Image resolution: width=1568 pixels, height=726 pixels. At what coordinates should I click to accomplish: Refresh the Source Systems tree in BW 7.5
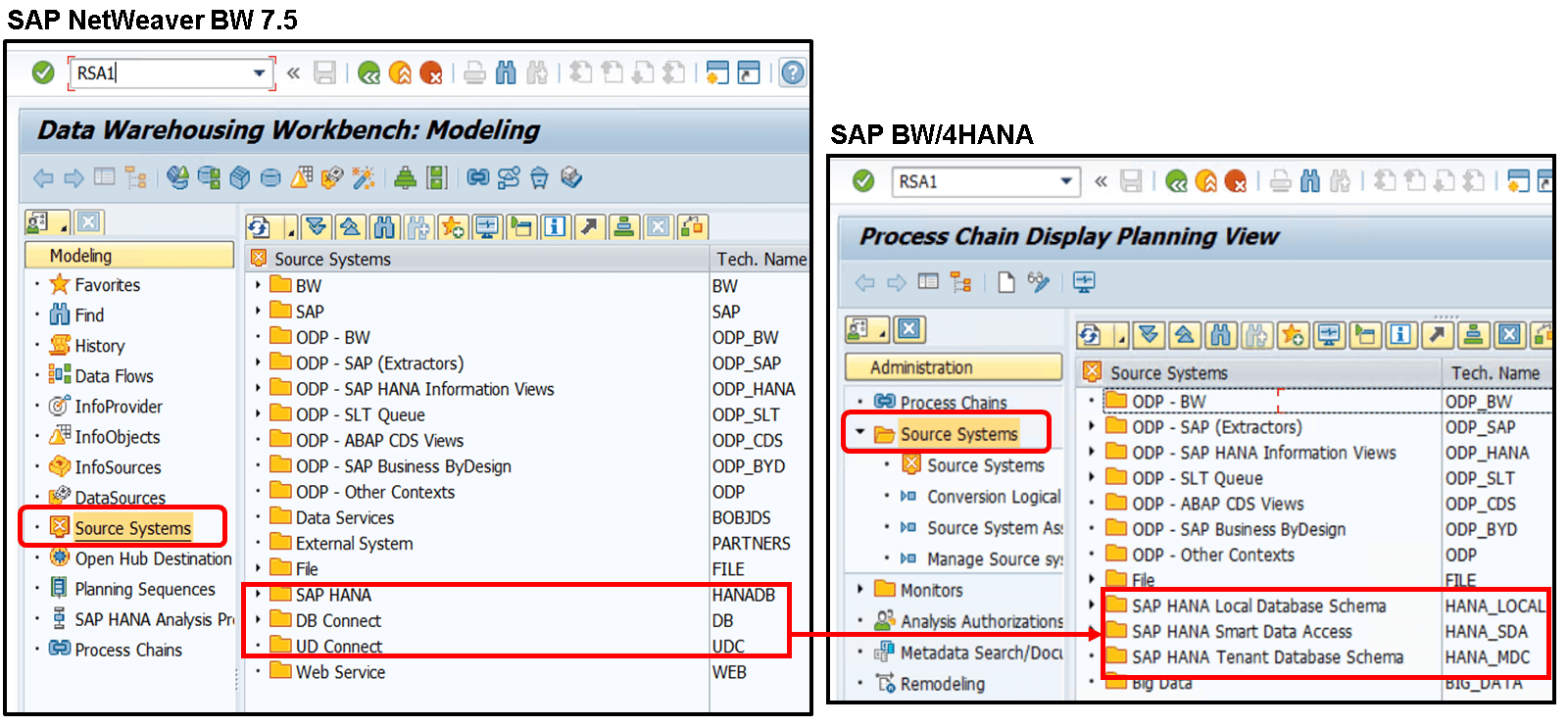point(260,227)
